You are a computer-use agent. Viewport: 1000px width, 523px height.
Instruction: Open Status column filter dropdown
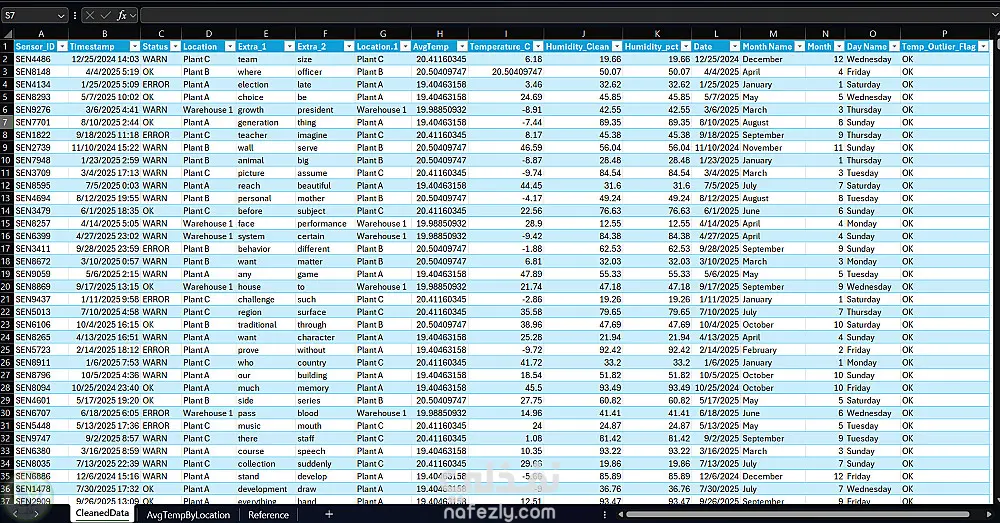click(x=174, y=47)
